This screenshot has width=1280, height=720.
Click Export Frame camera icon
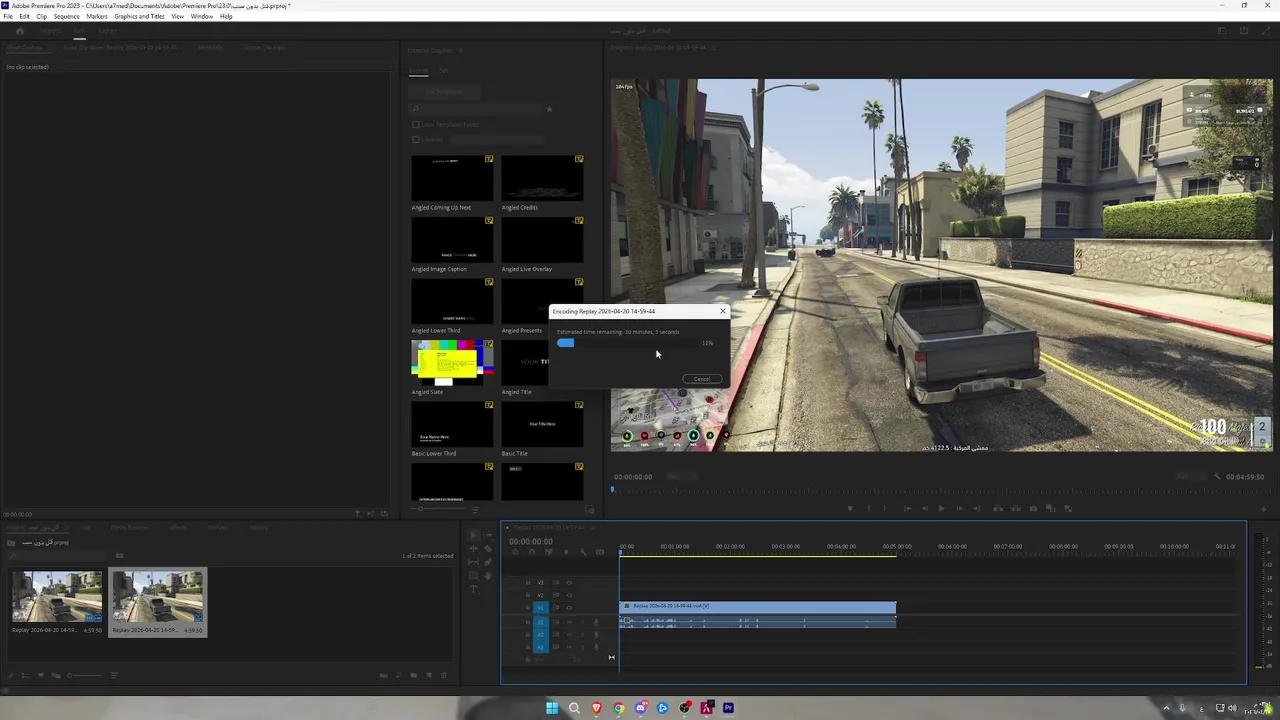1033,508
